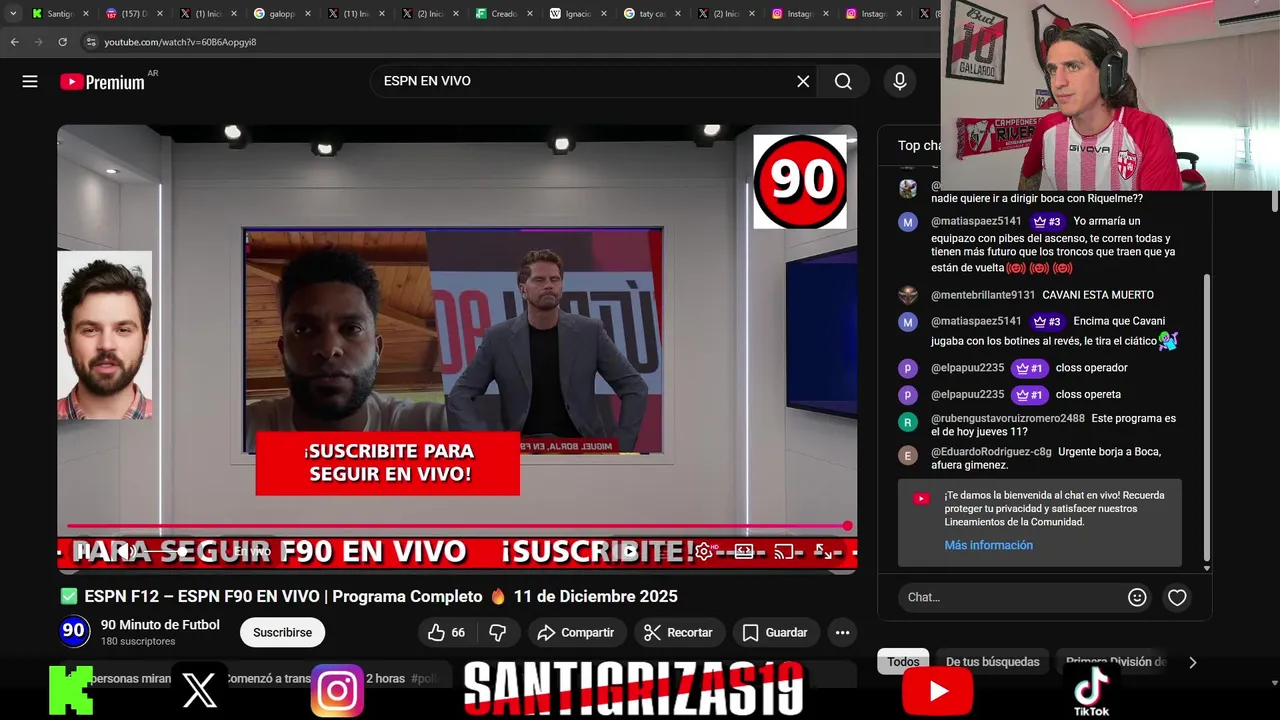Mute the player volume speaker icon

[126, 551]
